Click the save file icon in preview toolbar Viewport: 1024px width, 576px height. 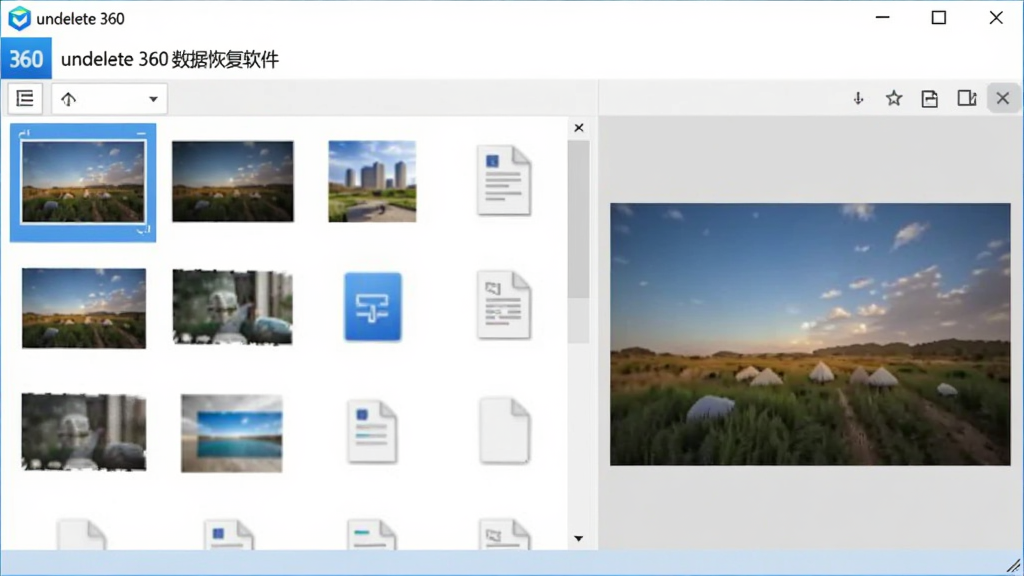click(x=929, y=99)
